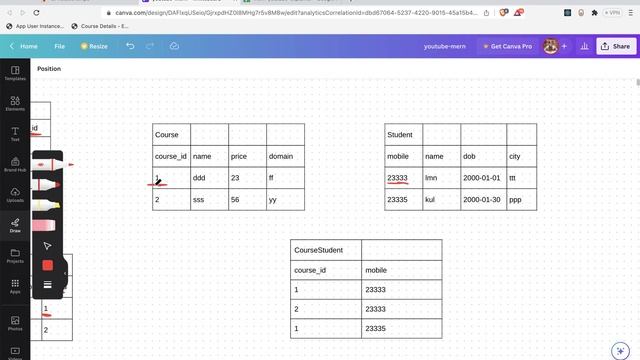Open the browser hamburger menu
This screenshot has width=640, height=360.
click(x=631, y=13)
